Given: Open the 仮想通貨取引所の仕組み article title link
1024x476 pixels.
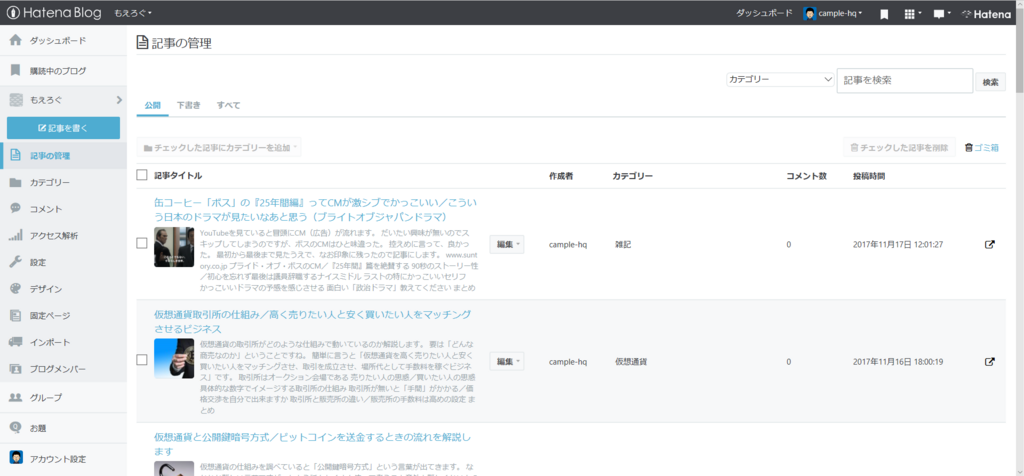Looking at the screenshot, I should [x=313, y=321].
